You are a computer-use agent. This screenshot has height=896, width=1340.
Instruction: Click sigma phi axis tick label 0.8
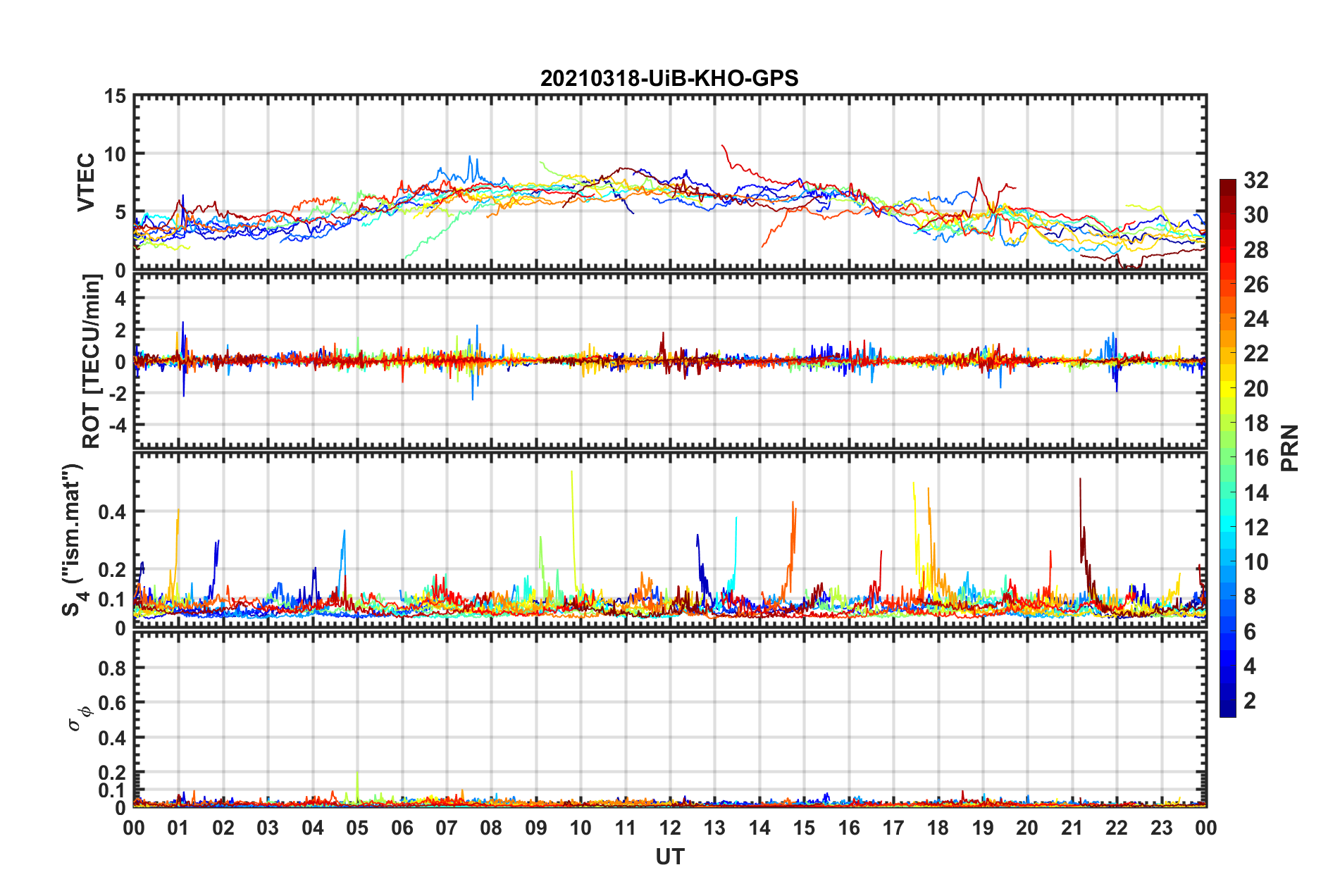[x=112, y=668]
